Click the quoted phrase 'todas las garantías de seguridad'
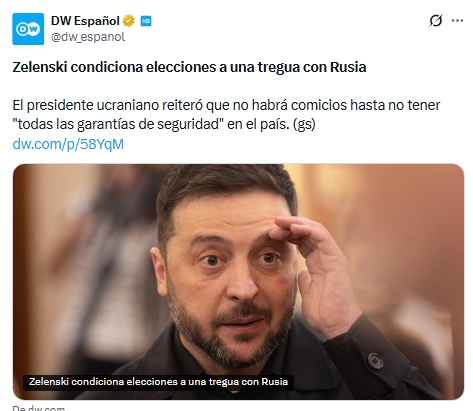The image size is (473, 411). click(x=118, y=124)
